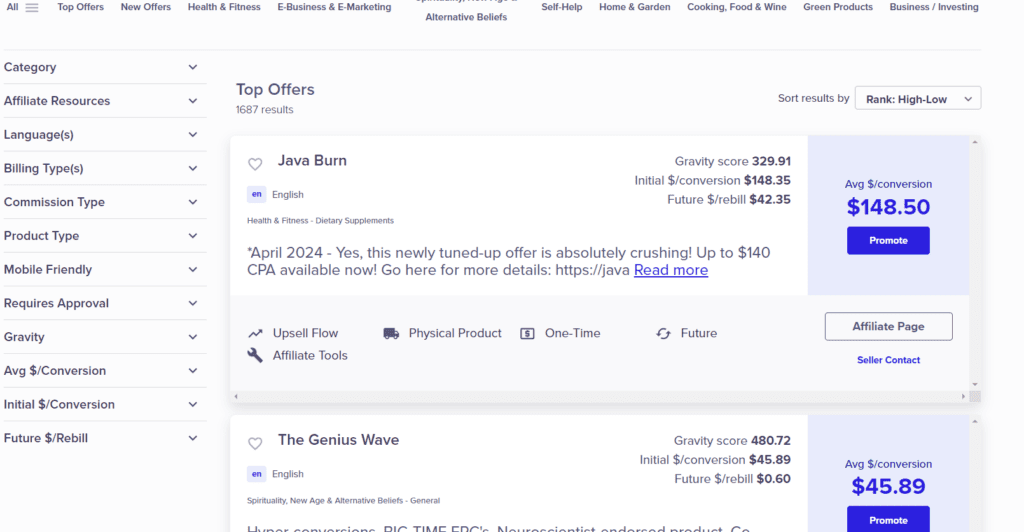Click the Future rebill cycle icon

coord(663,333)
